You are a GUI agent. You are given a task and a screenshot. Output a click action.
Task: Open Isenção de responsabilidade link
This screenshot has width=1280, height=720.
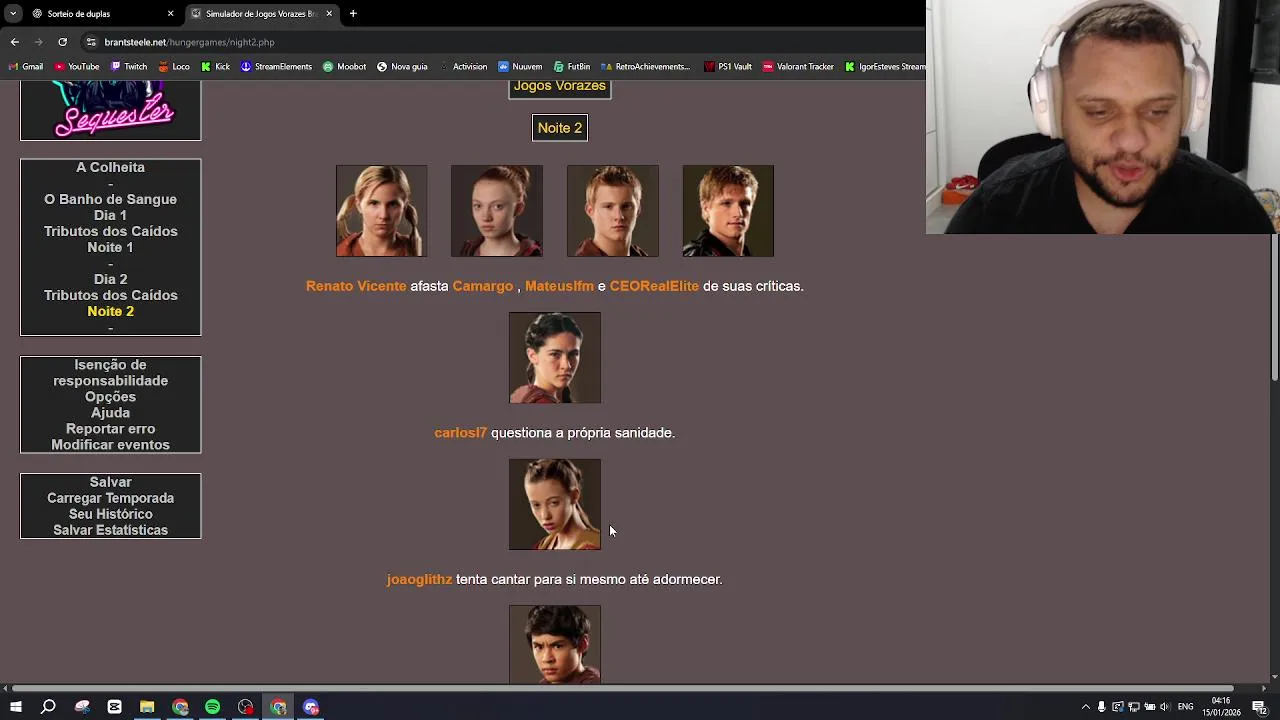coord(110,373)
